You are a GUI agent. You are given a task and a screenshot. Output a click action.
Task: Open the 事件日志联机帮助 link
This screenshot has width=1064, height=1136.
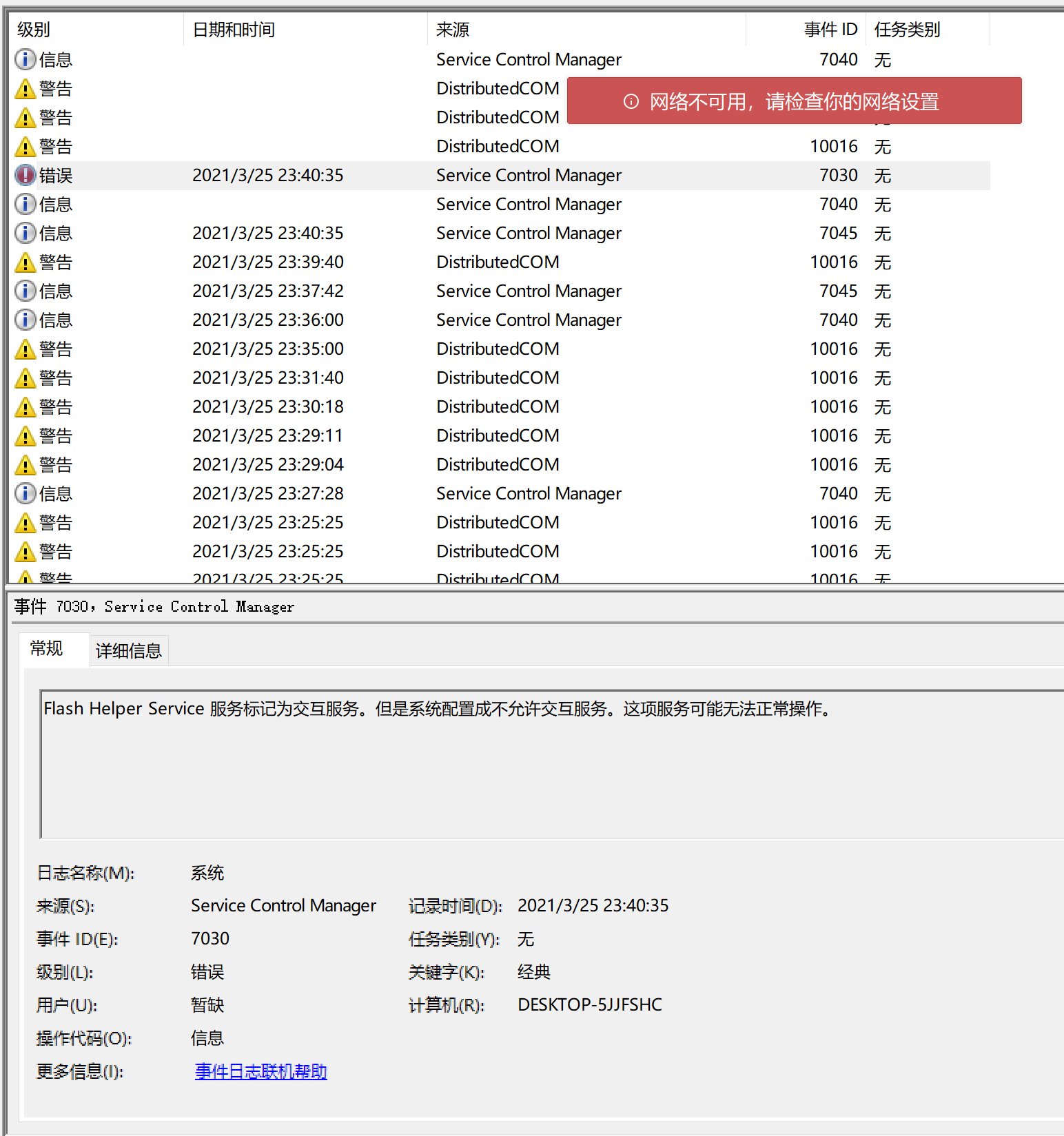[x=260, y=1071]
